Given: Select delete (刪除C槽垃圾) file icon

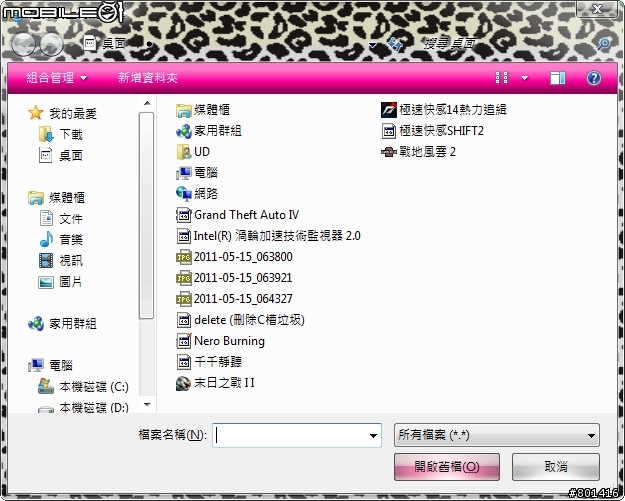Looking at the screenshot, I should click(x=183, y=320).
